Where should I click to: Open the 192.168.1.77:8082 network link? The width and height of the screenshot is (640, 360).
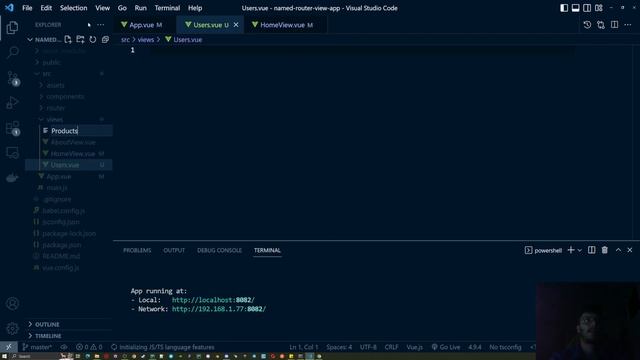pyautogui.click(x=219, y=309)
